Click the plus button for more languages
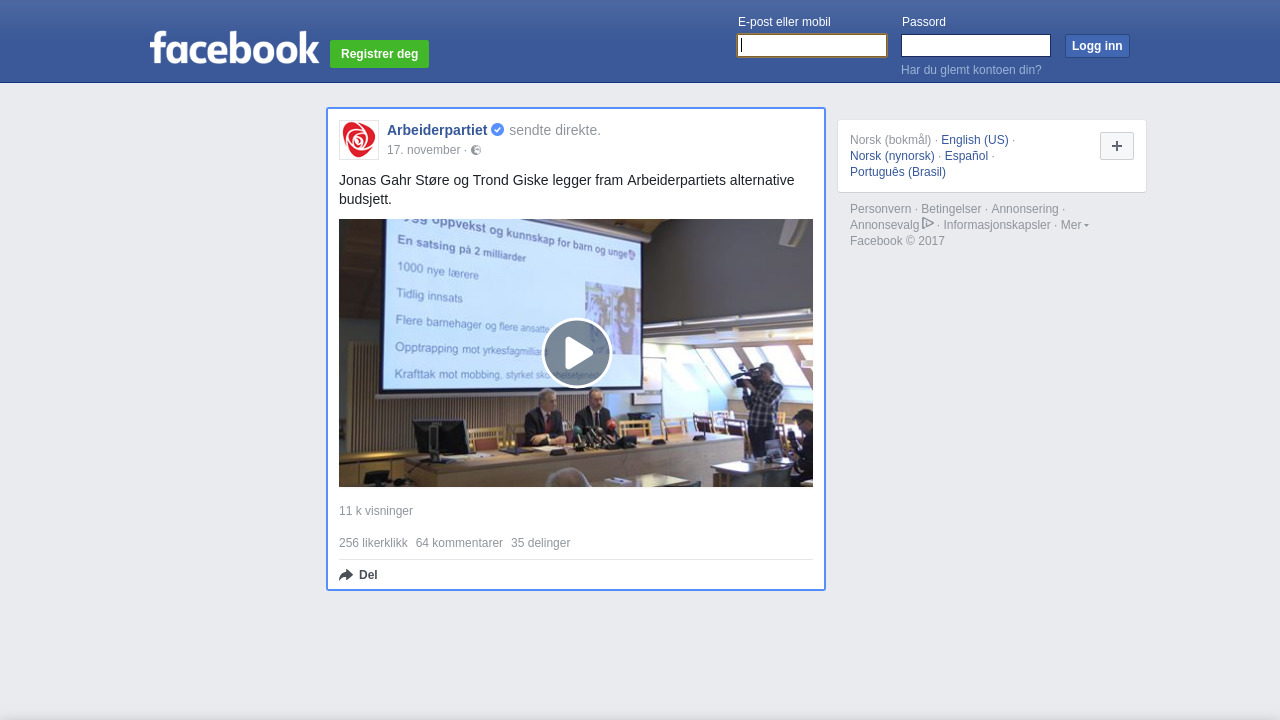This screenshot has height=720, width=1280. [x=1117, y=146]
